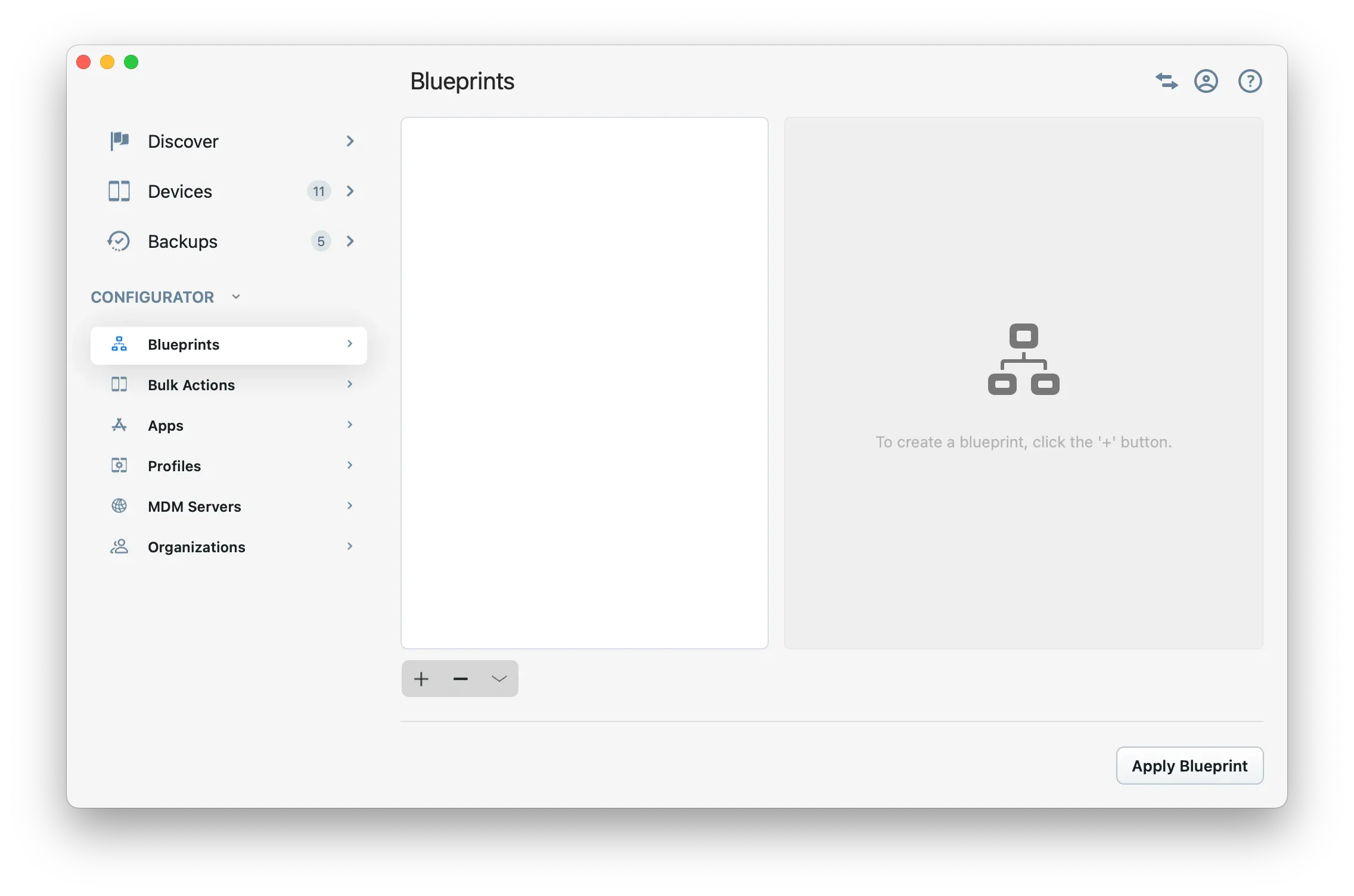
Task: Open the Organizations section
Action: [x=196, y=547]
